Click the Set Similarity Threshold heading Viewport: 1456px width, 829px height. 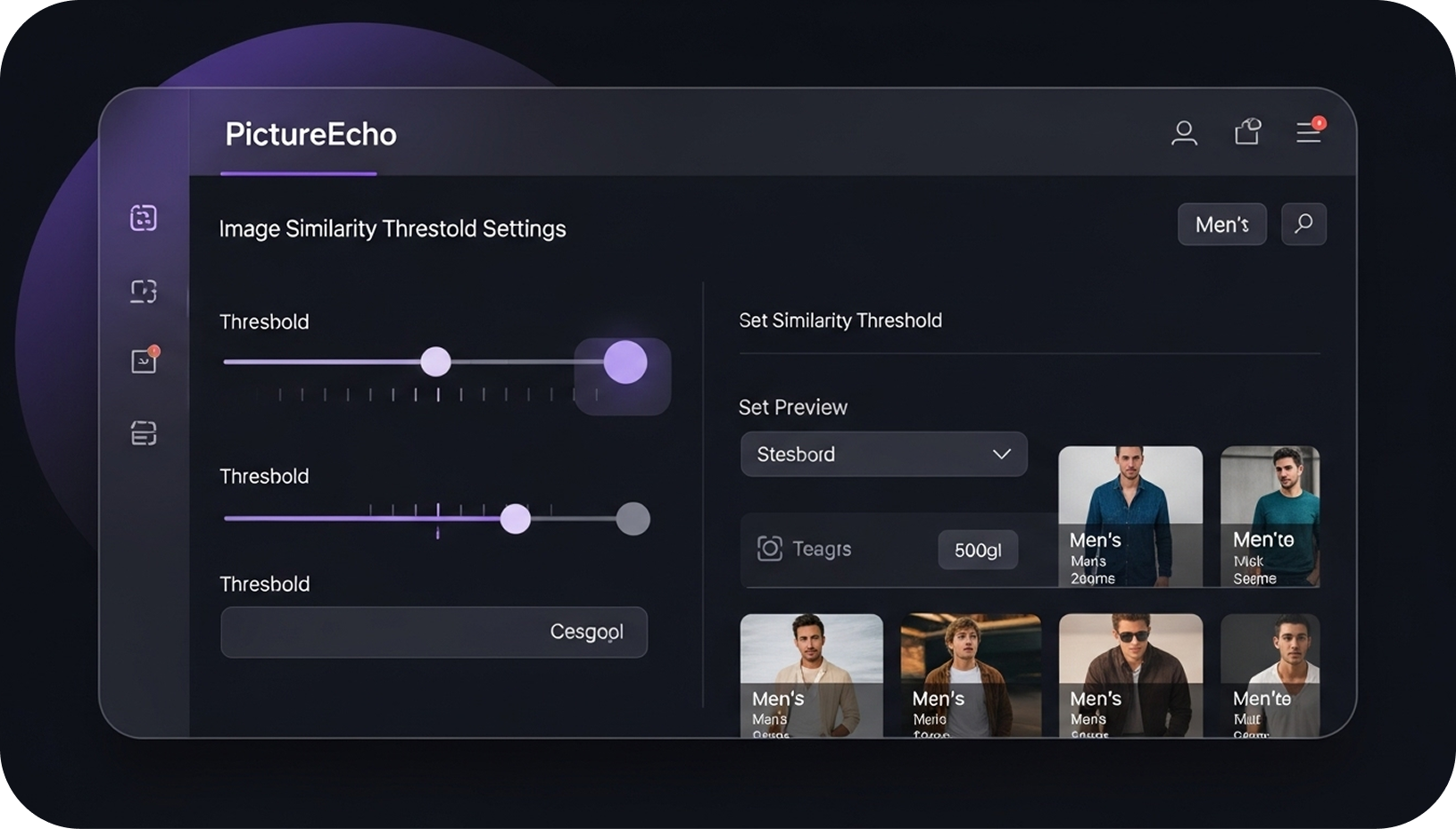coord(840,320)
